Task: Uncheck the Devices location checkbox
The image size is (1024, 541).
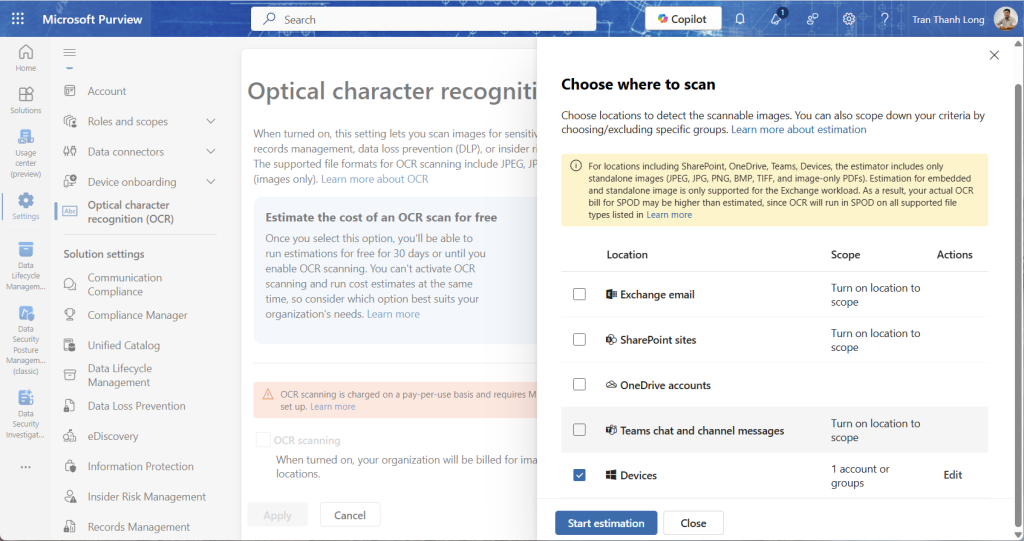Action: point(580,475)
